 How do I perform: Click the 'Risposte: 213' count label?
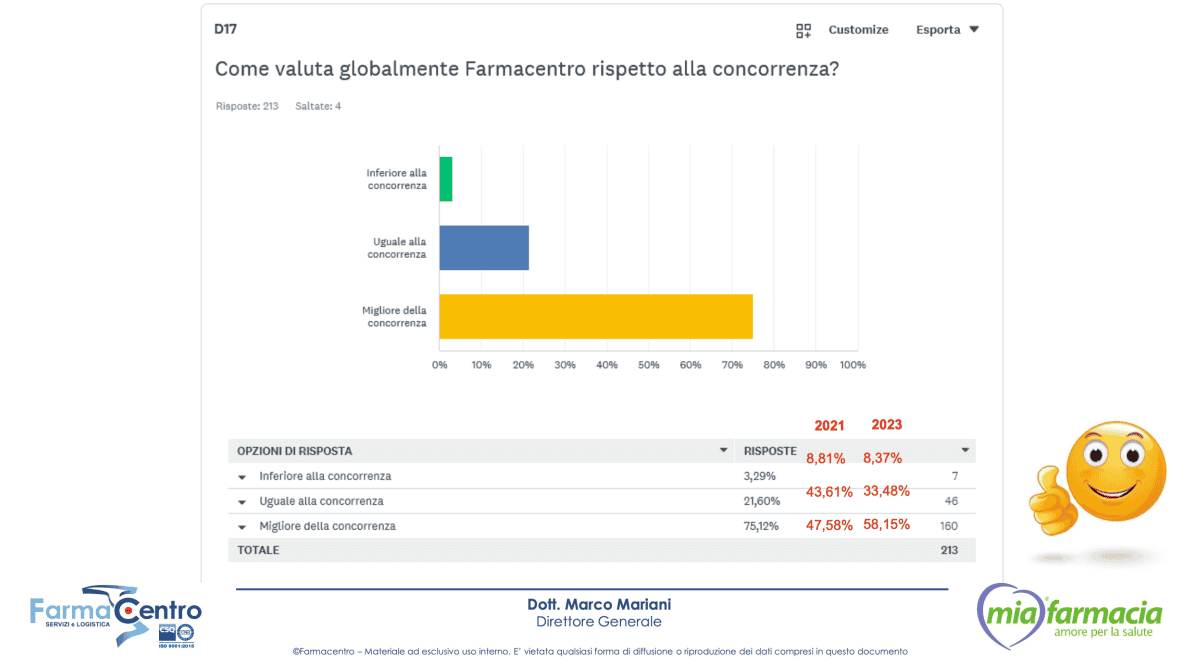(247, 106)
